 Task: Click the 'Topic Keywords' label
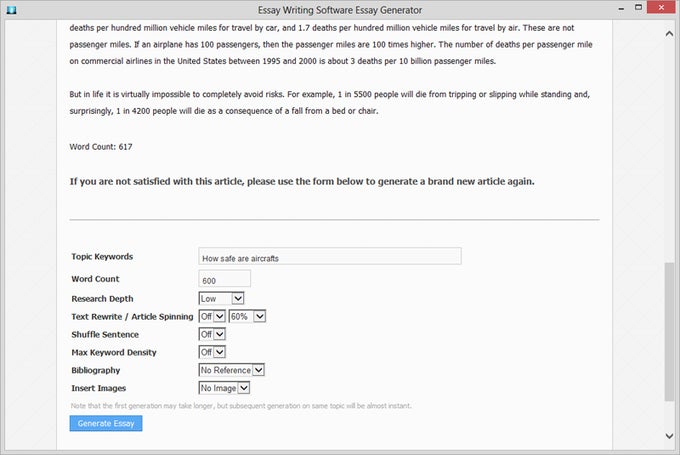(x=102, y=256)
